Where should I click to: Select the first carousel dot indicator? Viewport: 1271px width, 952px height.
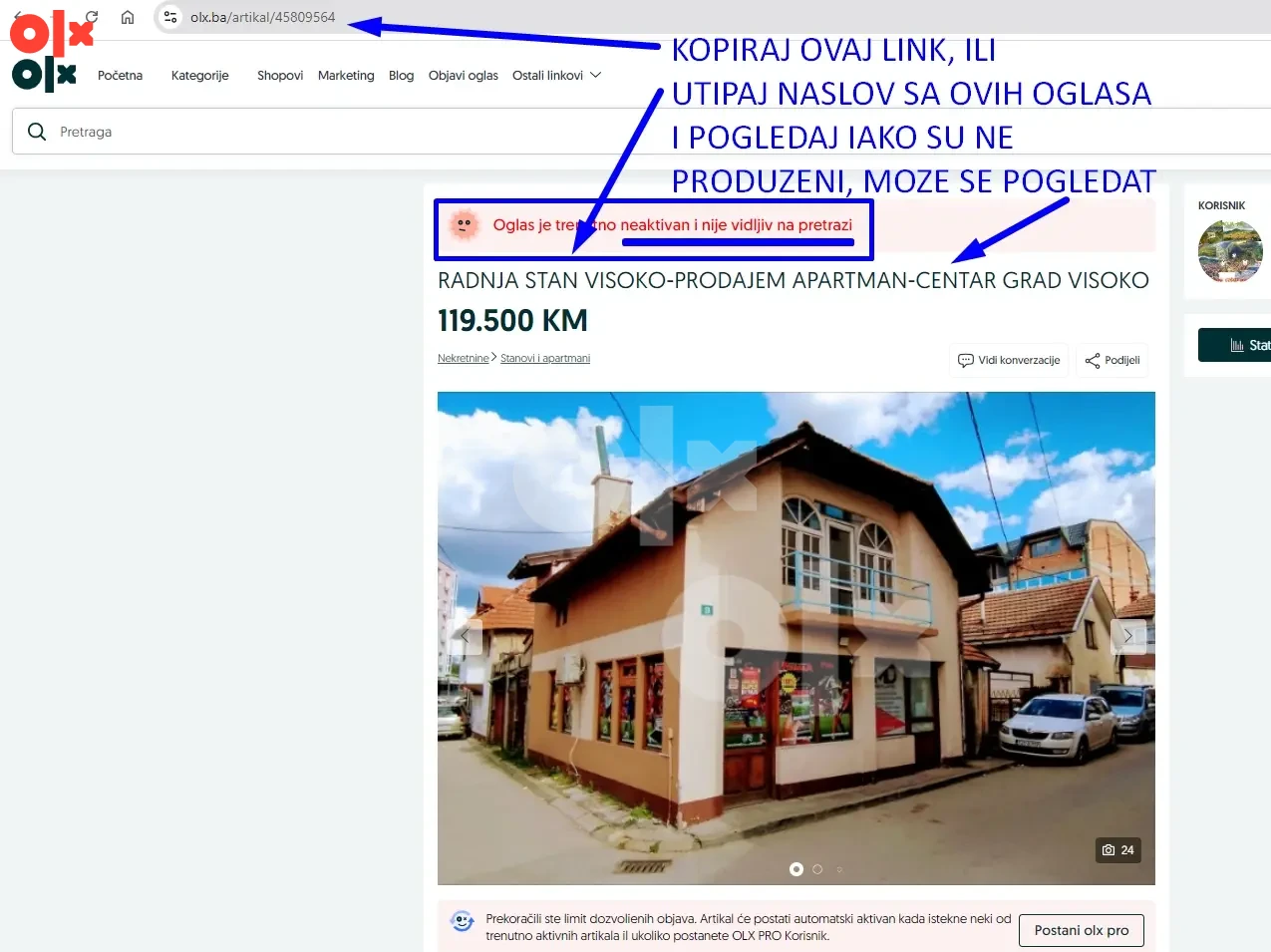(x=796, y=869)
